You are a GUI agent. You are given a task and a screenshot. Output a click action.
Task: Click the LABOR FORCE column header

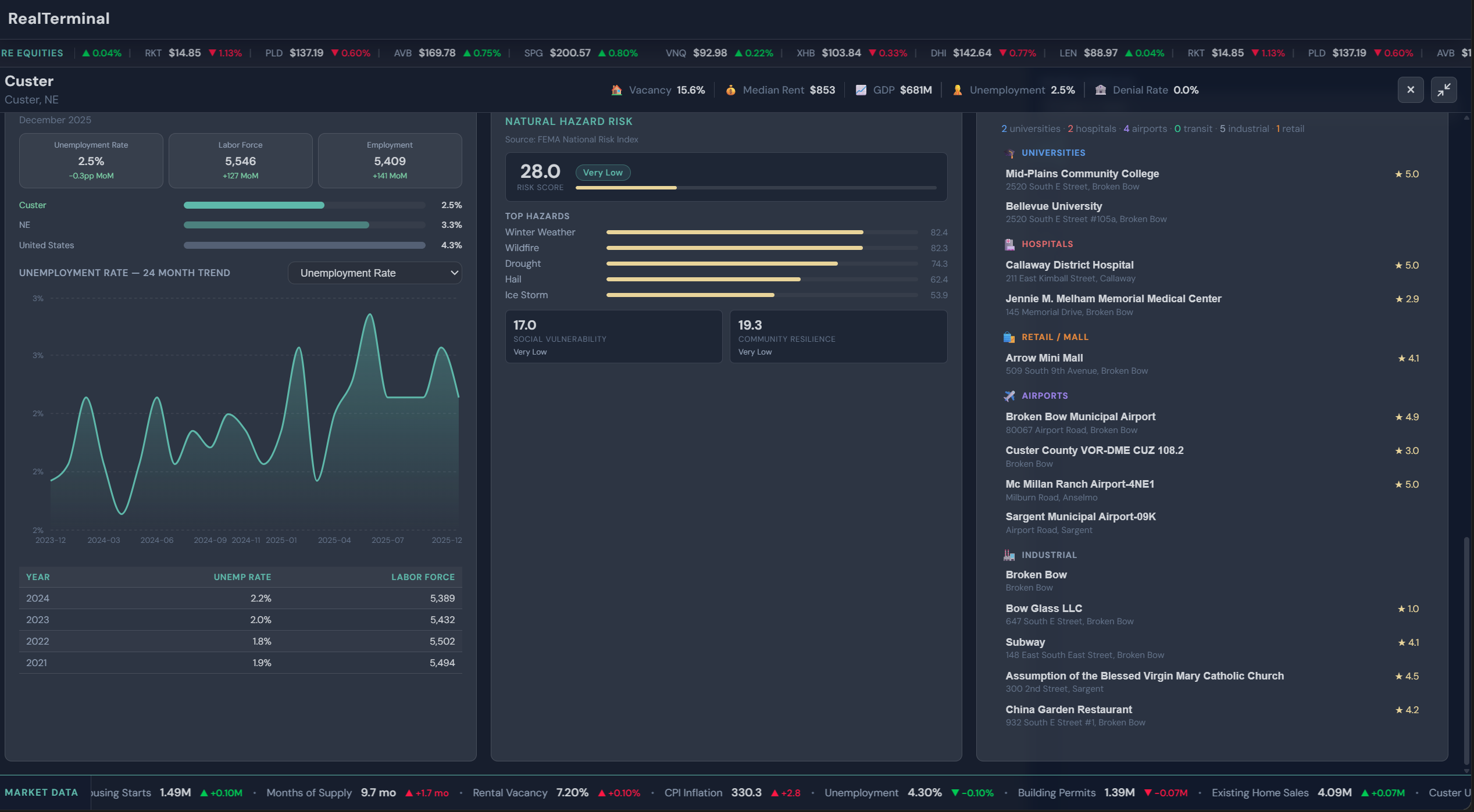423,577
